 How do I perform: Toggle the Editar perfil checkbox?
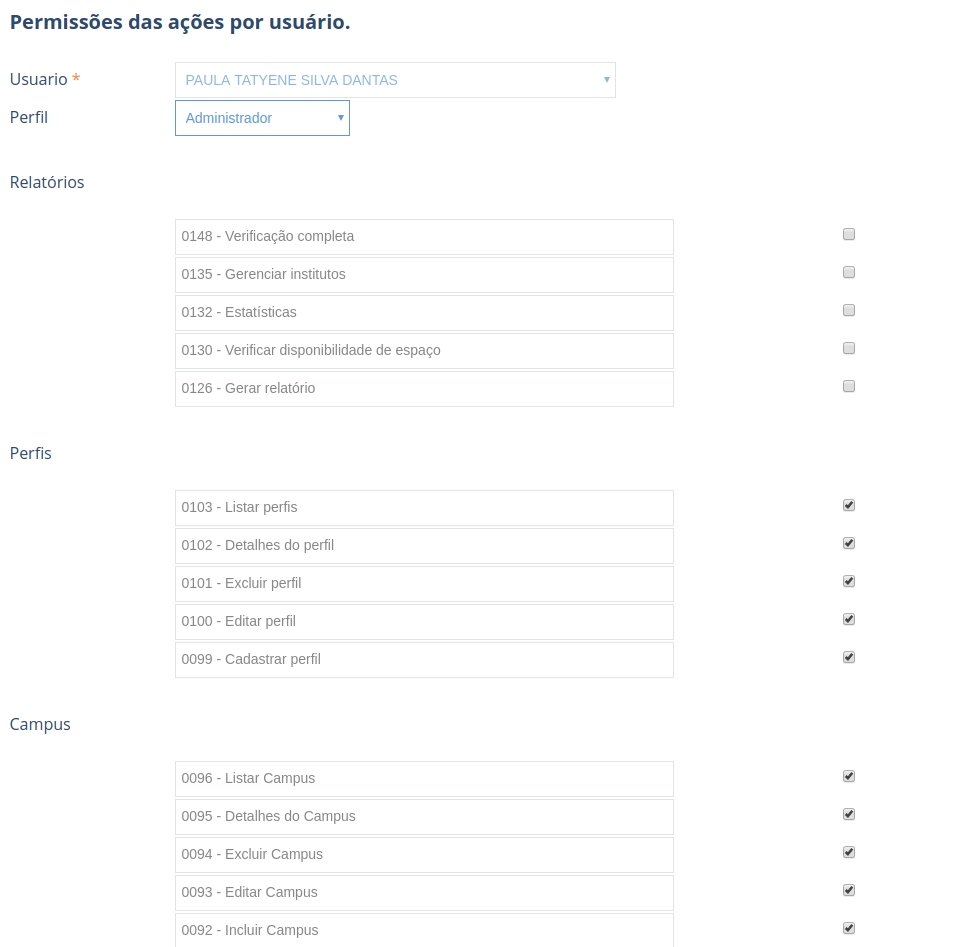click(849, 619)
